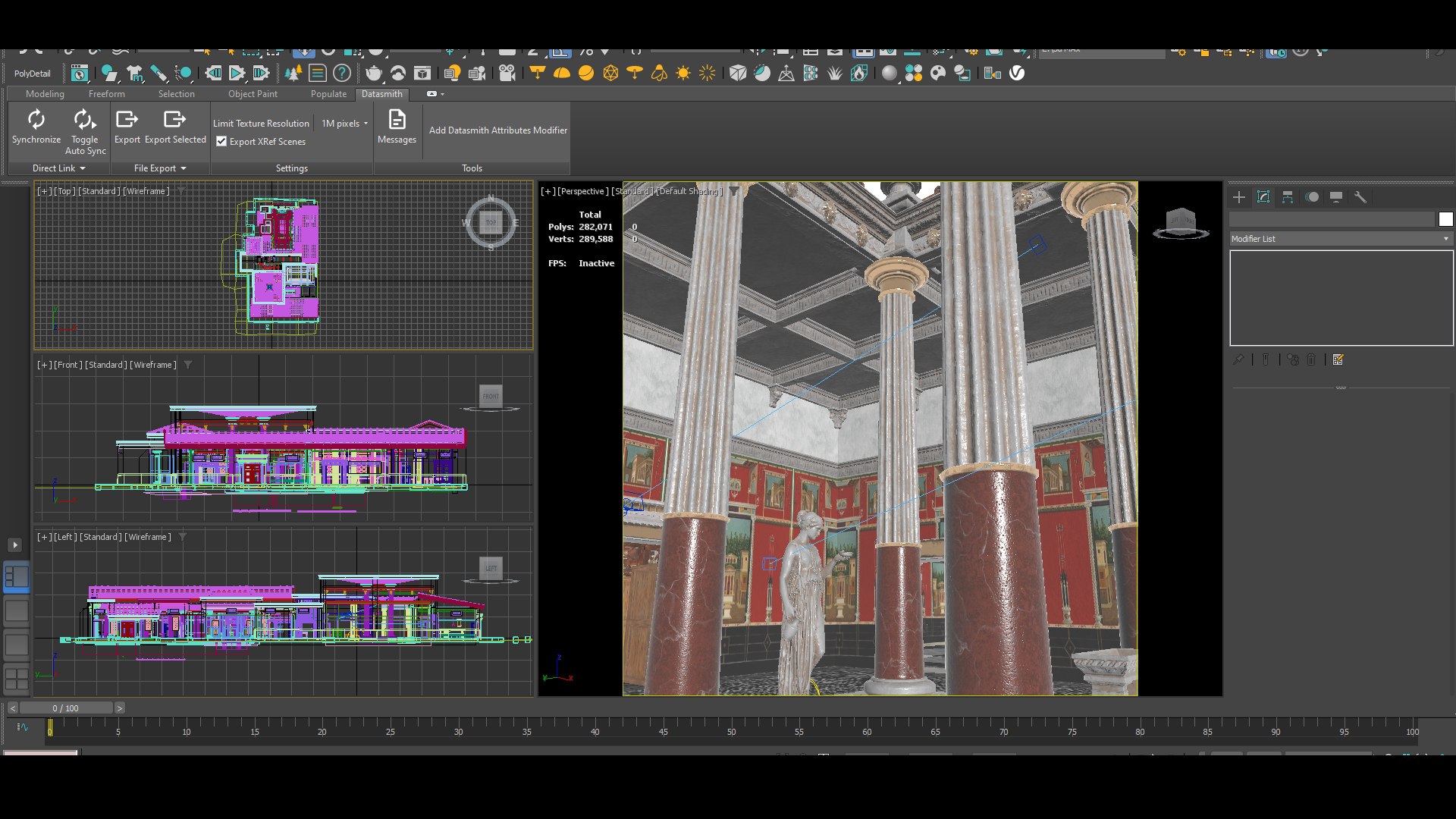Open the Utilities wrench tab
The width and height of the screenshot is (1456, 819).
1360,197
